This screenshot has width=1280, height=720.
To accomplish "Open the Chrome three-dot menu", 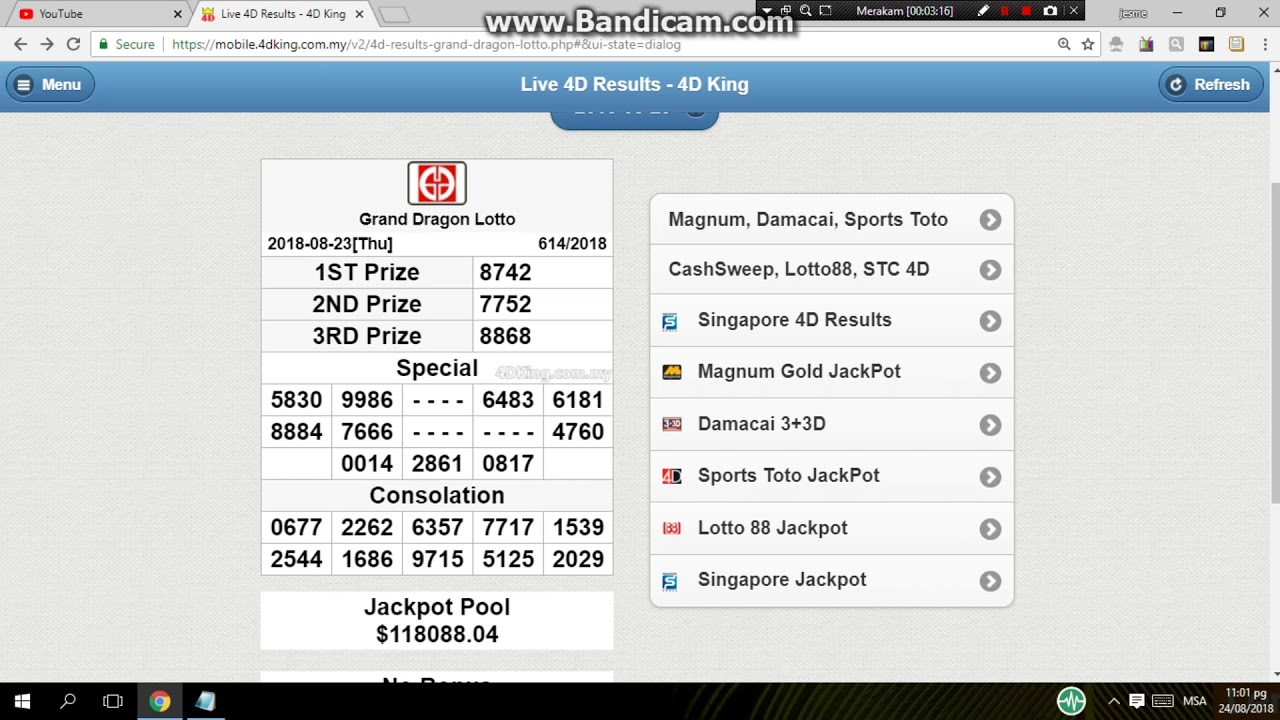I will point(1264,44).
